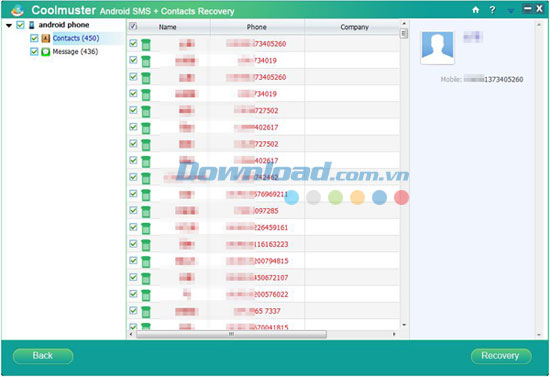This screenshot has height=377, width=550.
Task: Click trash icon on the 576969211 row
Action: pos(146,195)
